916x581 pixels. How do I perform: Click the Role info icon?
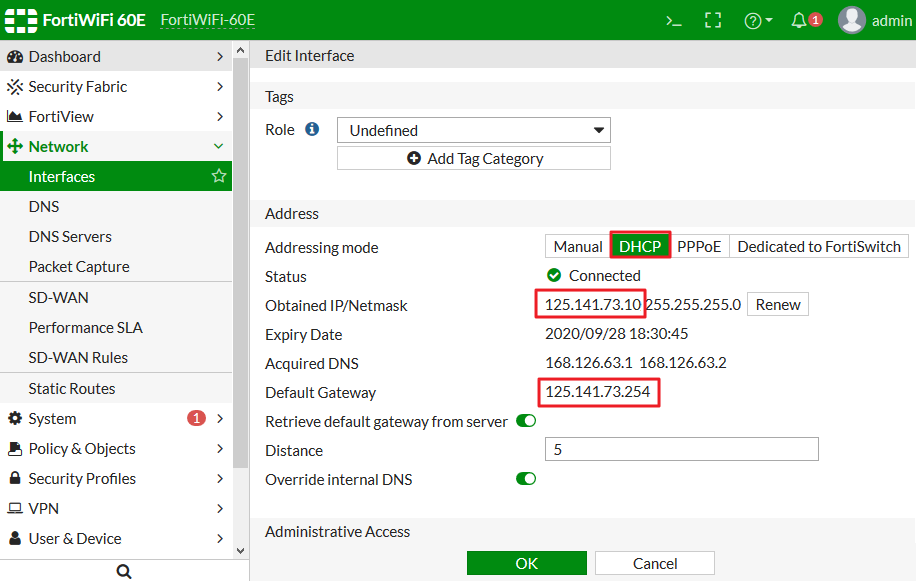click(x=313, y=129)
